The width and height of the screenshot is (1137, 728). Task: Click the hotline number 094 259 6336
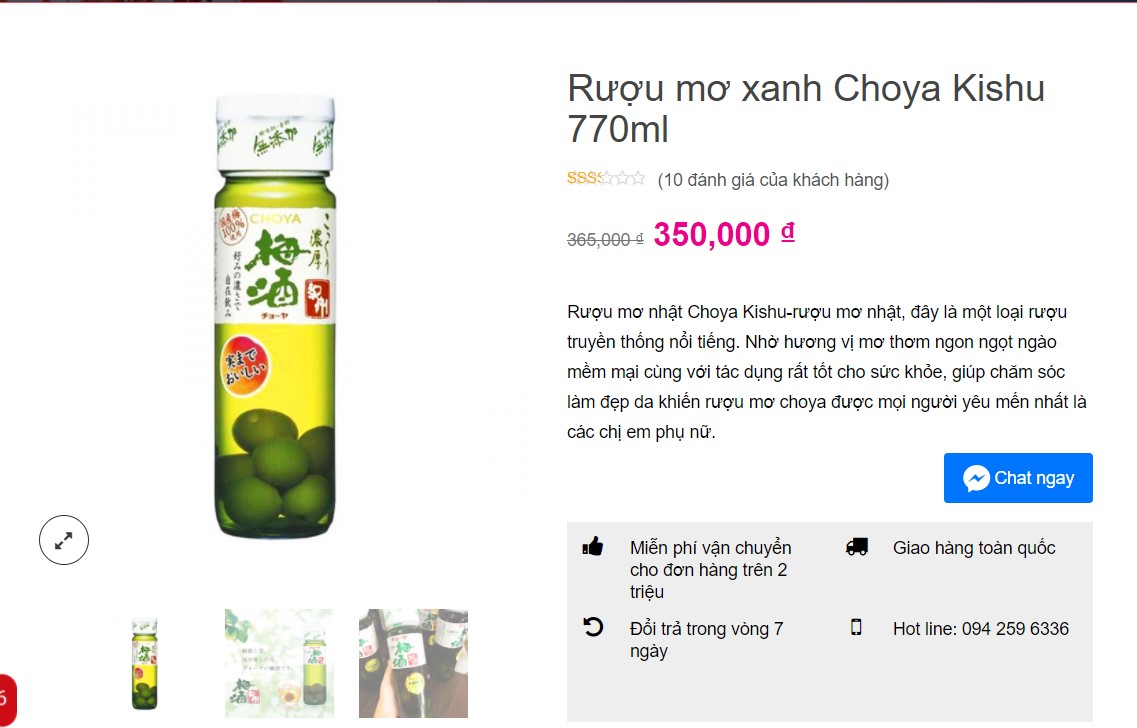[1014, 629]
